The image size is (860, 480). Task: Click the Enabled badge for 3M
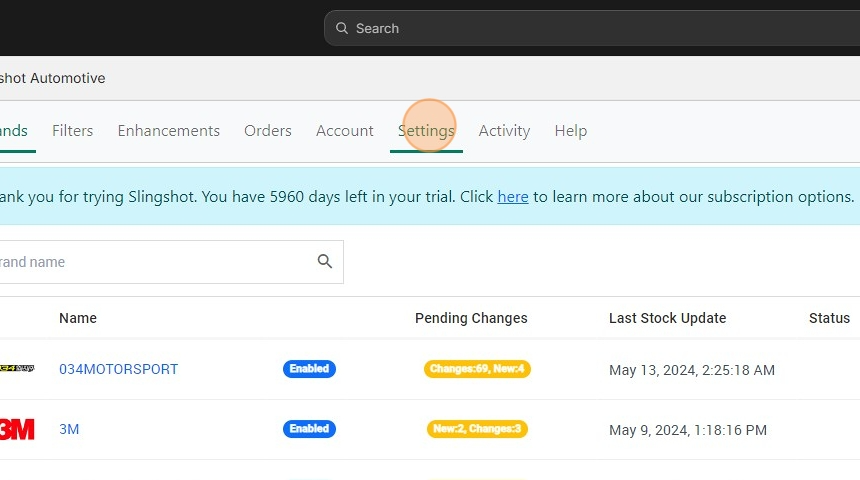coord(309,428)
